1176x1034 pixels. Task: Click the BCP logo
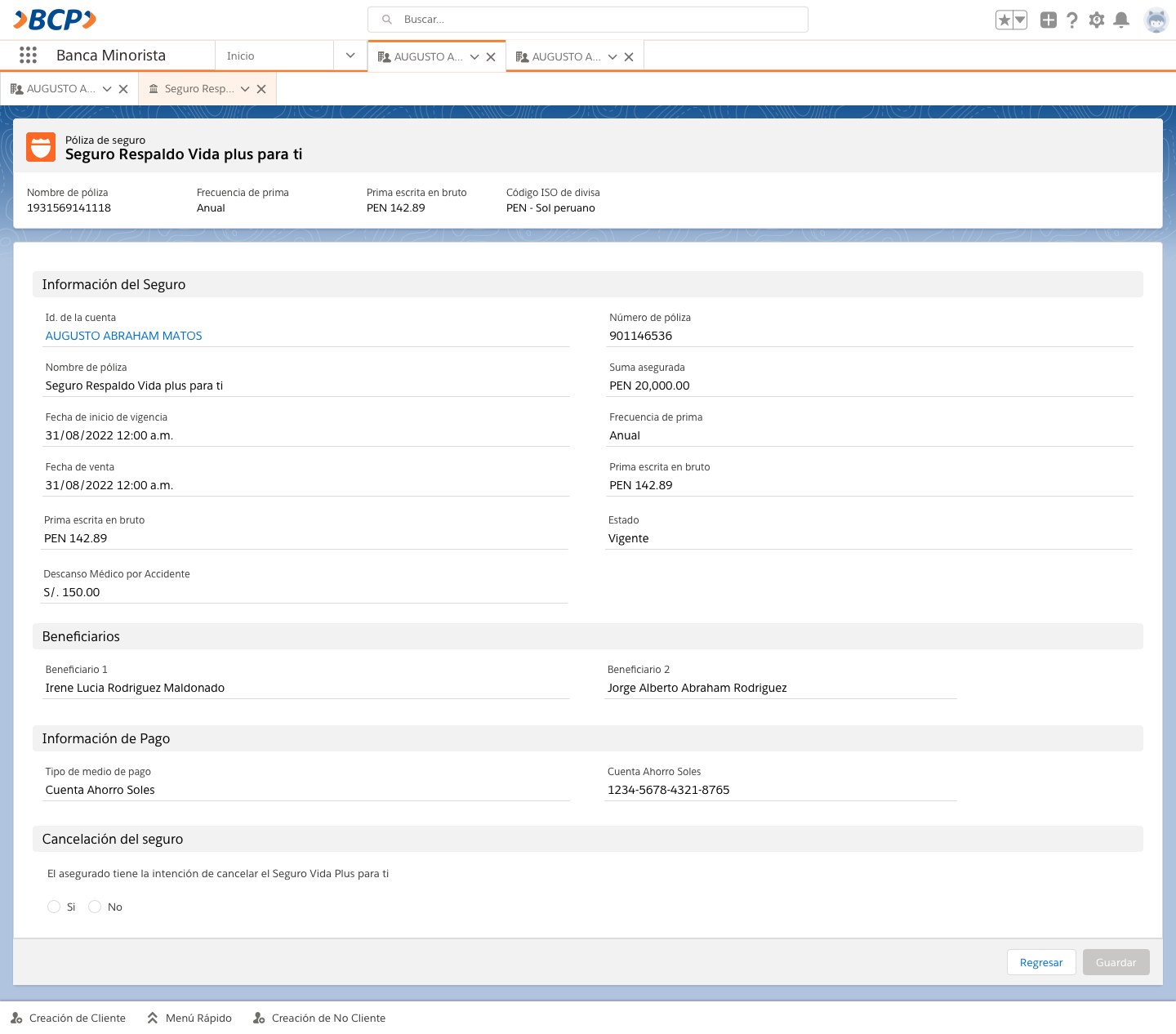pos(55,20)
